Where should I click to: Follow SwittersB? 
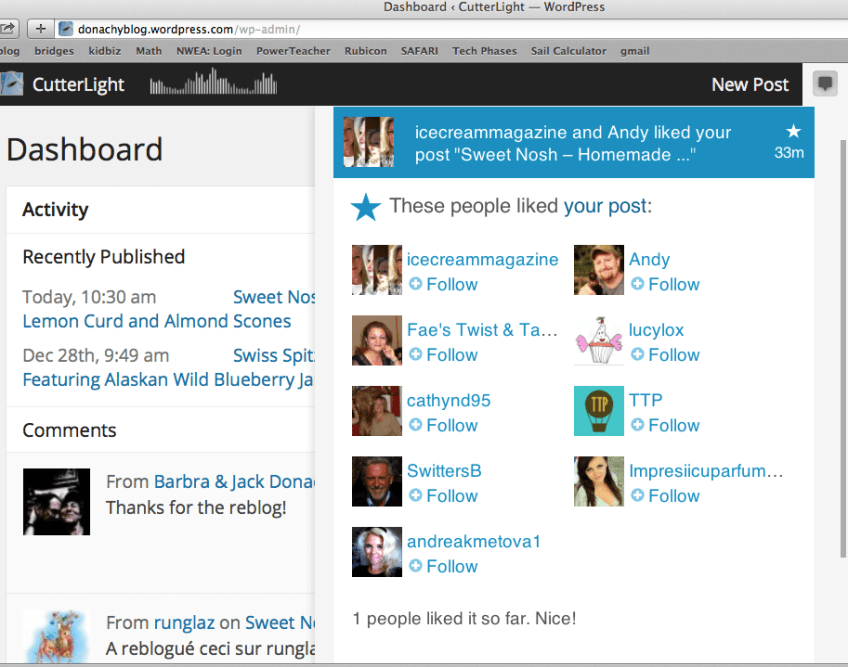(x=443, y=496)
